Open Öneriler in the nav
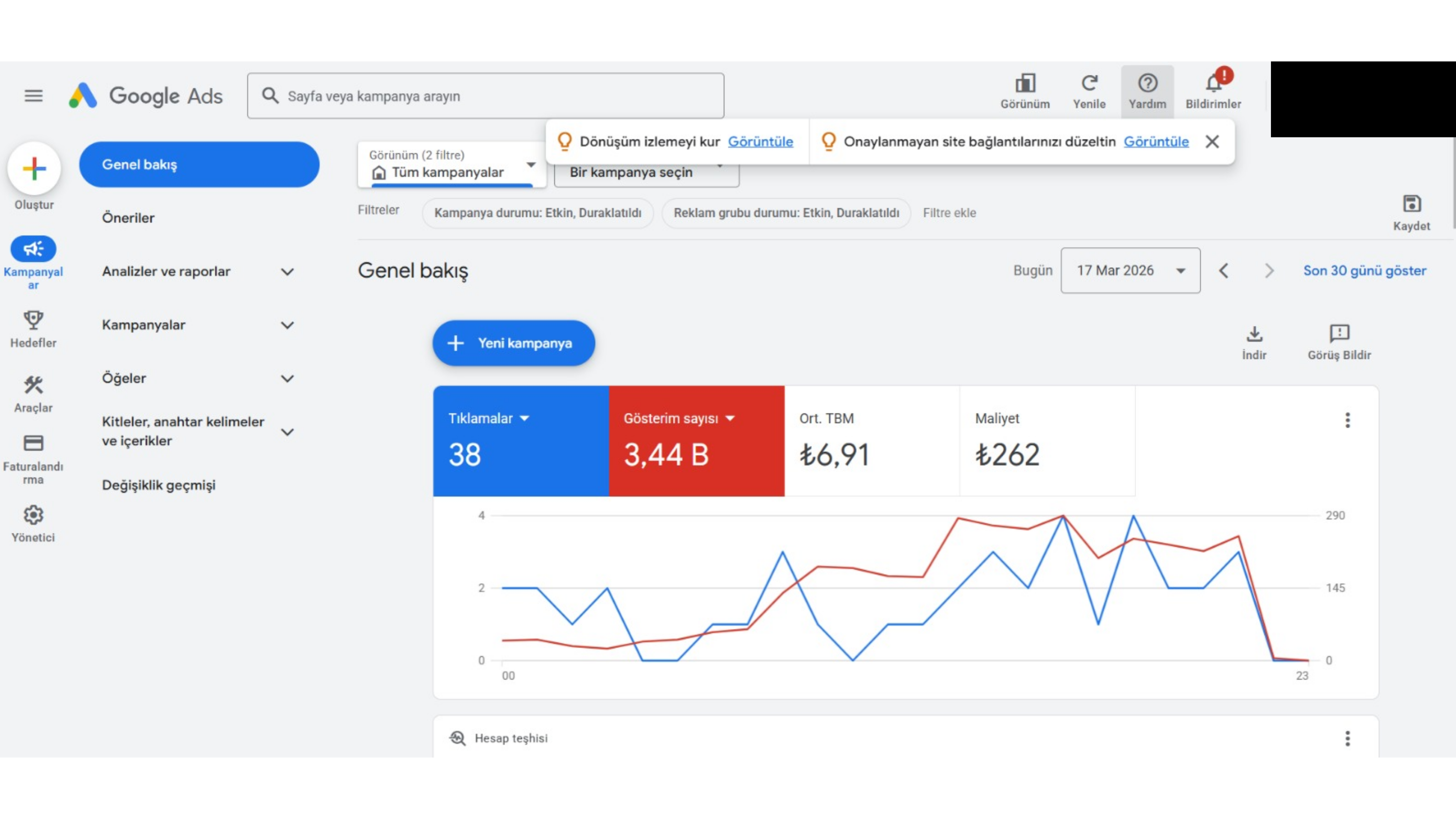The image size is (1456, 819). point(128,218)
